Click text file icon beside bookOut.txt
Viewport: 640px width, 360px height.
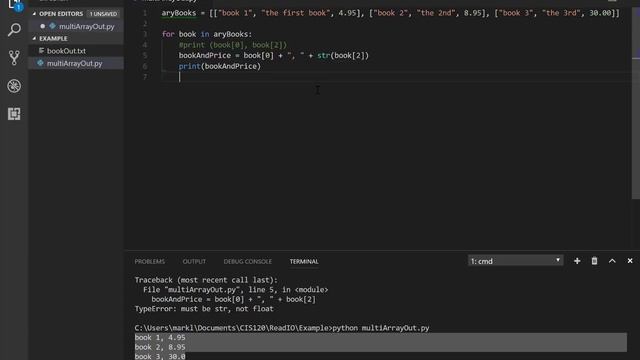click(x=41, y=51)
